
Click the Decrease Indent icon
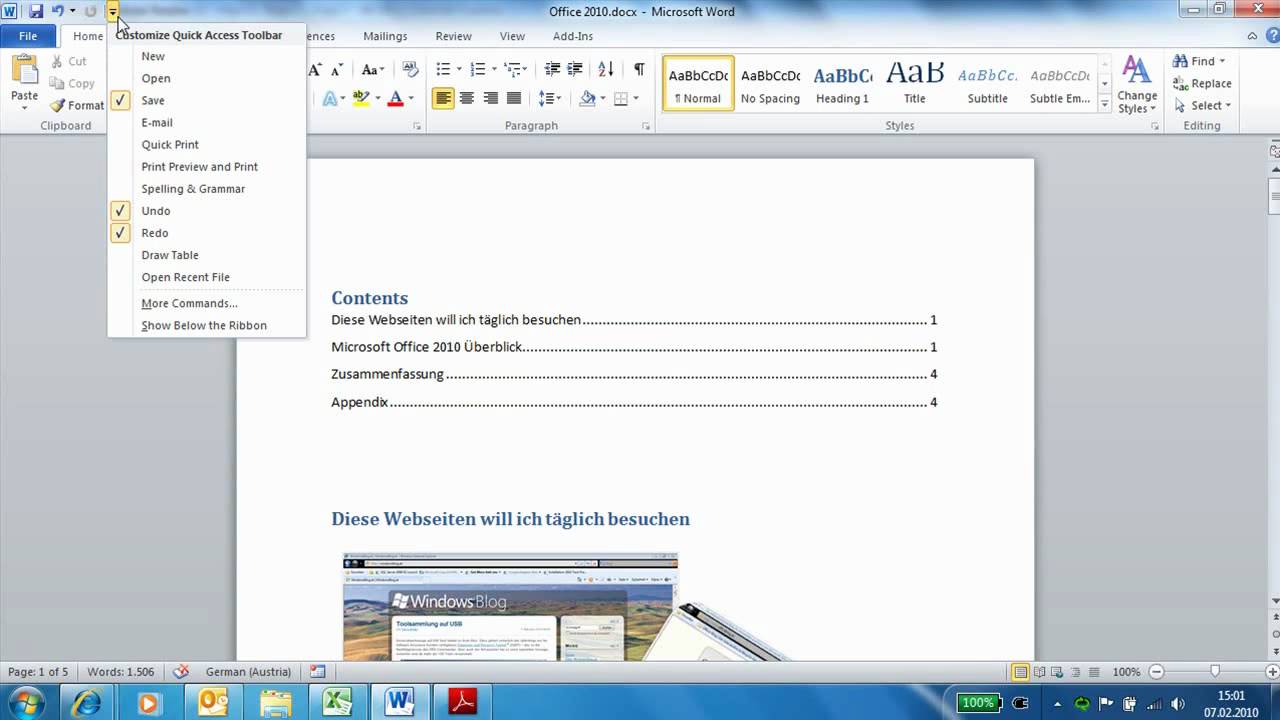(552, 70)
